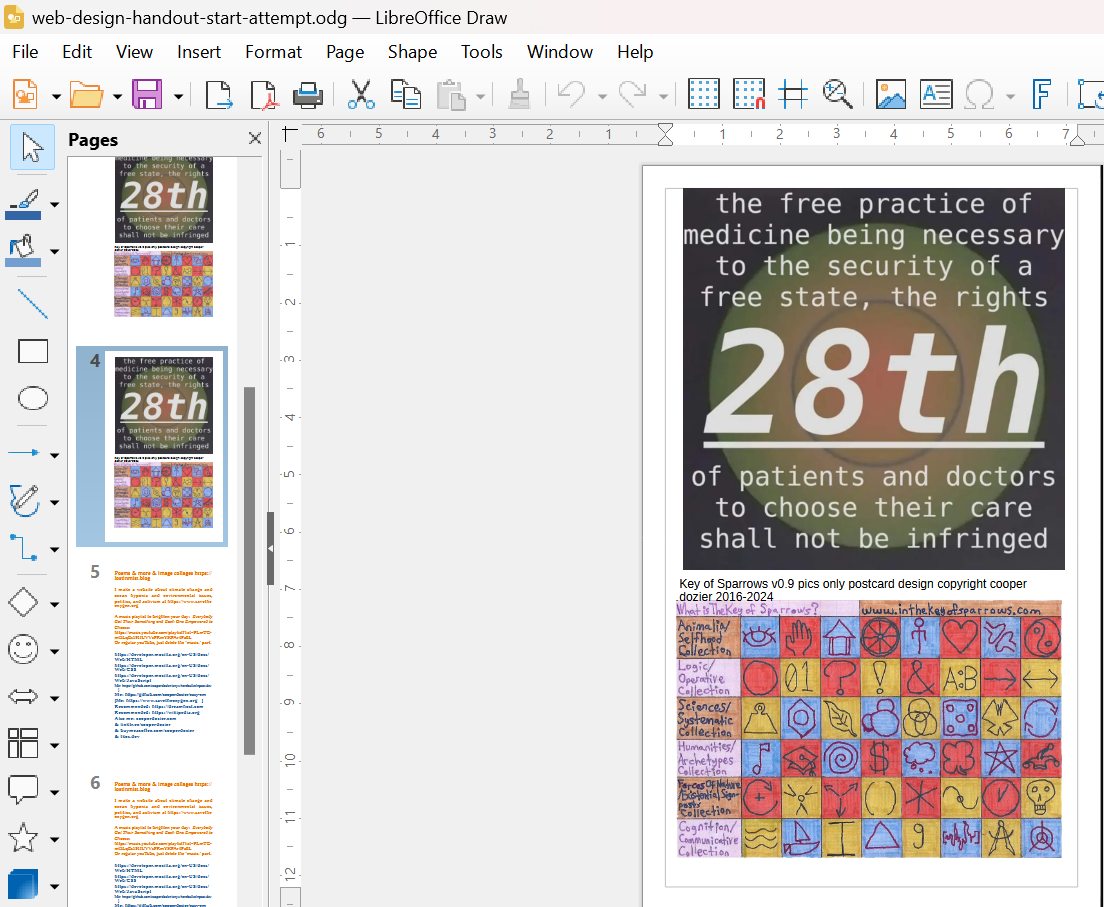Select the Callout shapes tool
The image size is (1104, 907).
23,790
